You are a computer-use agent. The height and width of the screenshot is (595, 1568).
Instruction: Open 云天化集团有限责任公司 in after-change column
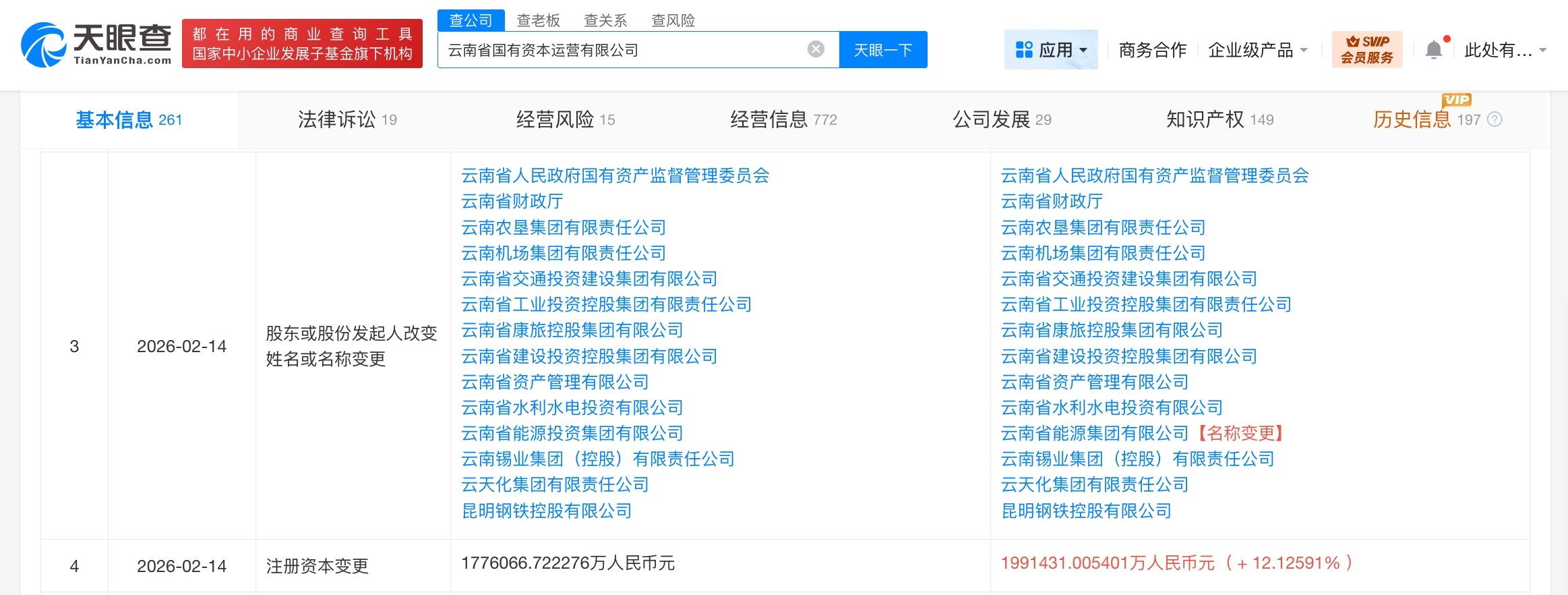point(1095,484)
